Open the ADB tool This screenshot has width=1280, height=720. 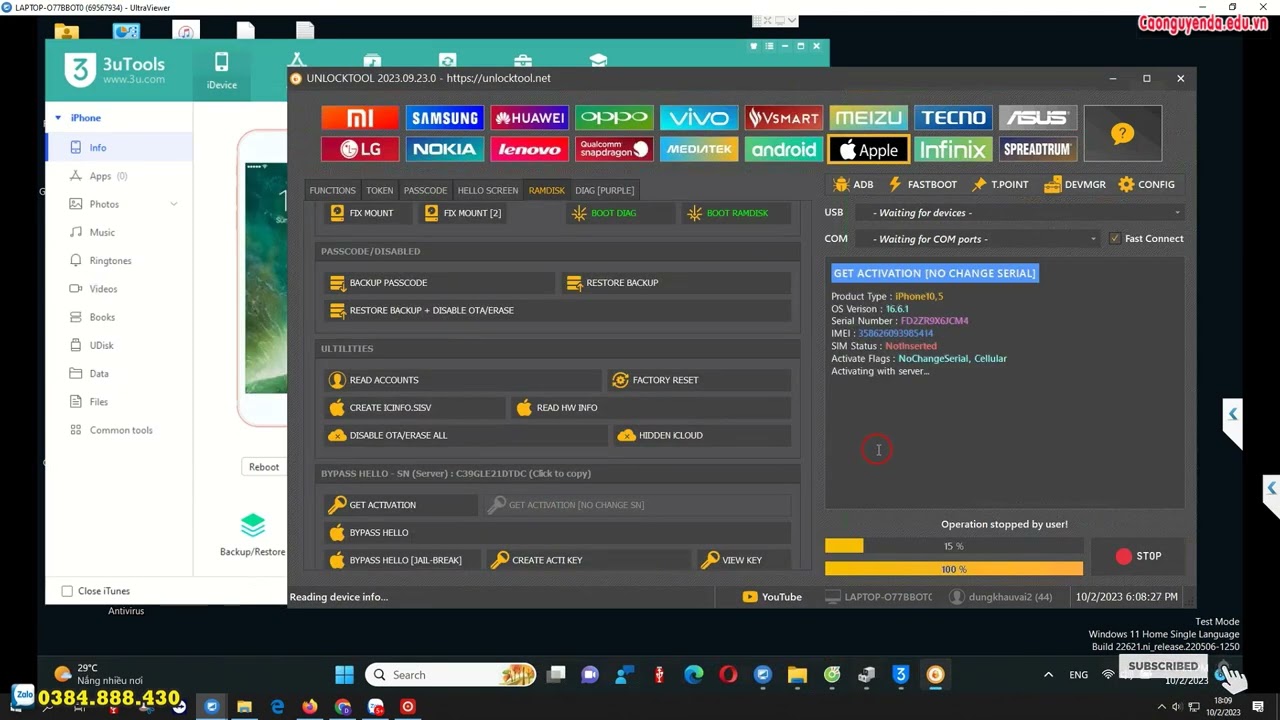853,184
